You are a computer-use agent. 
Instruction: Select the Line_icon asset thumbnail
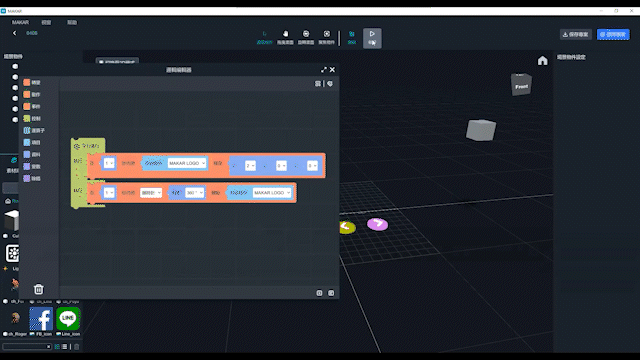(68, 319)
